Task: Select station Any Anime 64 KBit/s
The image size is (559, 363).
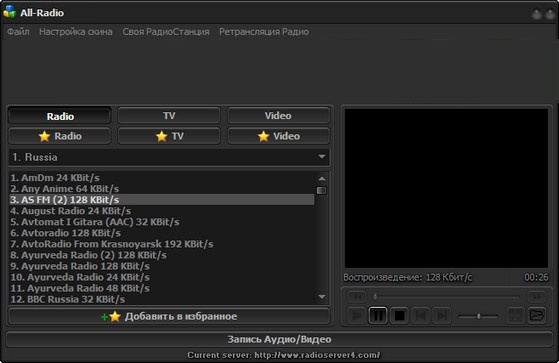Action: (x=162, y=189)
